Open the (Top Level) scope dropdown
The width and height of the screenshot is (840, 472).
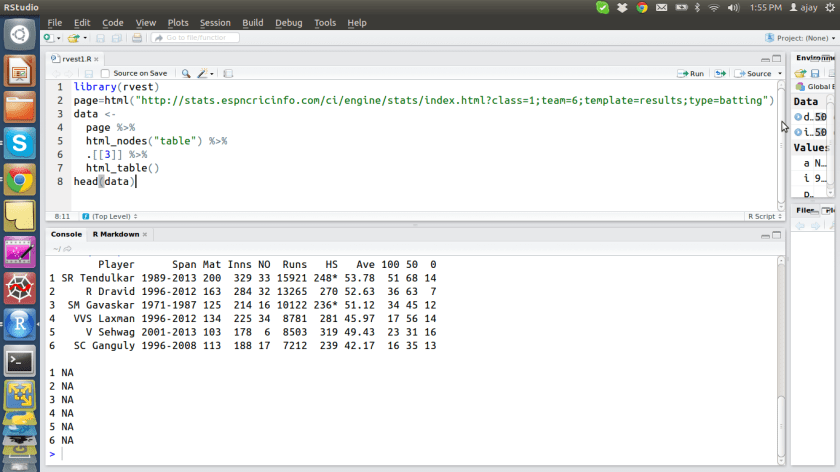click(110, 216)
